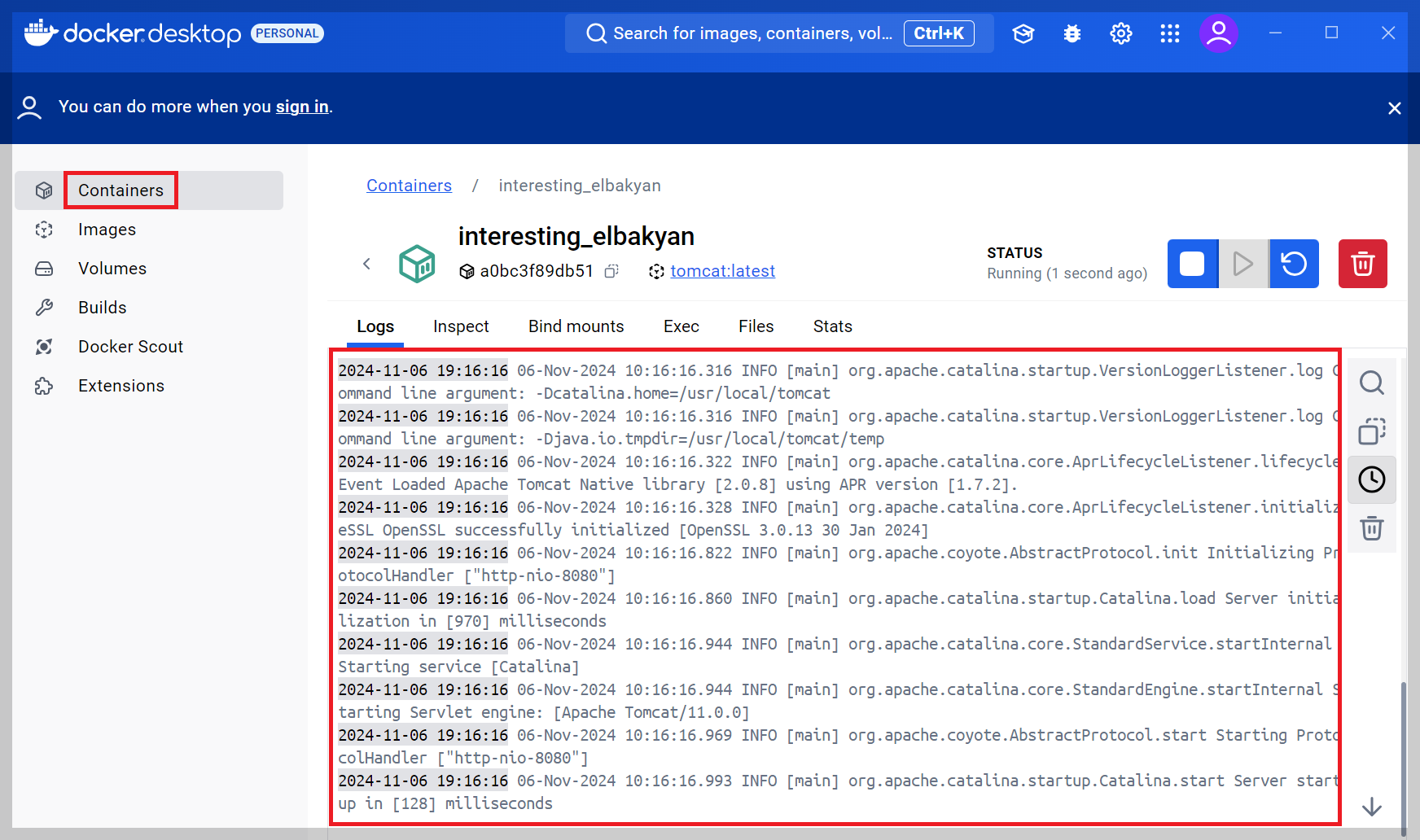1420x840 pixels.
Task: Go back with the left chevron arrow
Action: (366, 264)
